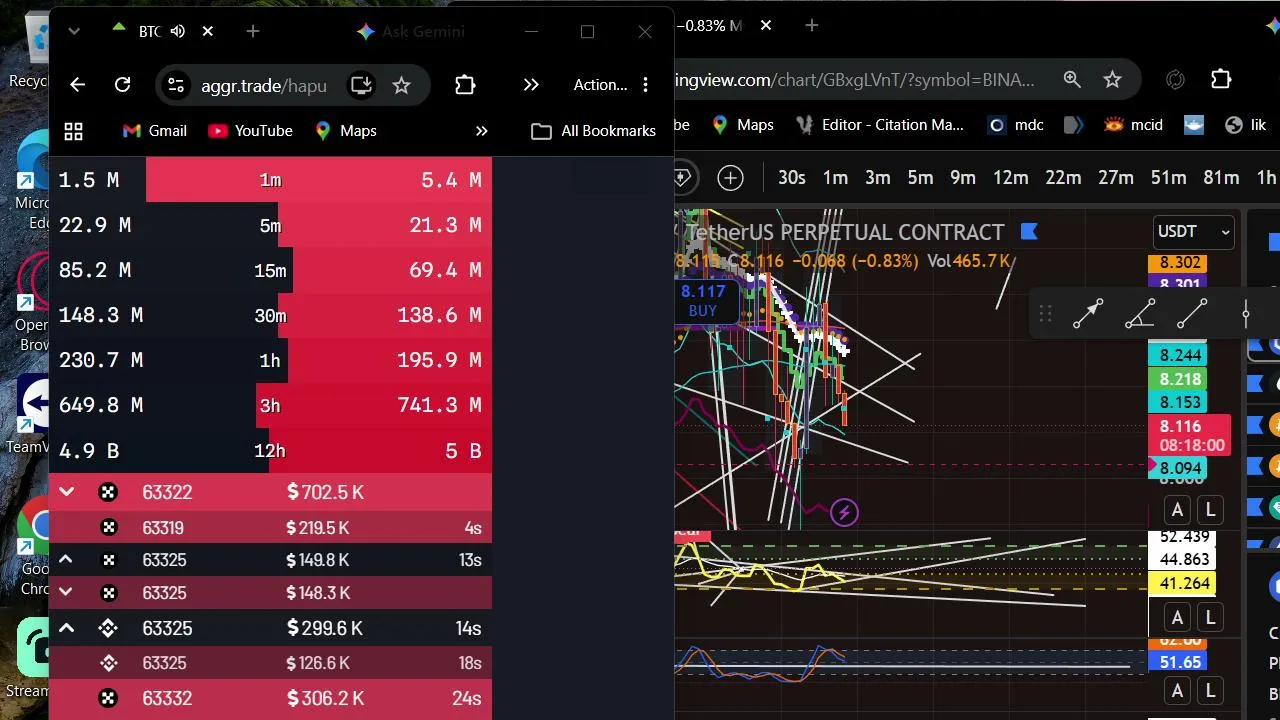Viewport: 1280px width, 720px height.
Task: Switch chart to 5m timeframe
Action: tap(920, 178)
